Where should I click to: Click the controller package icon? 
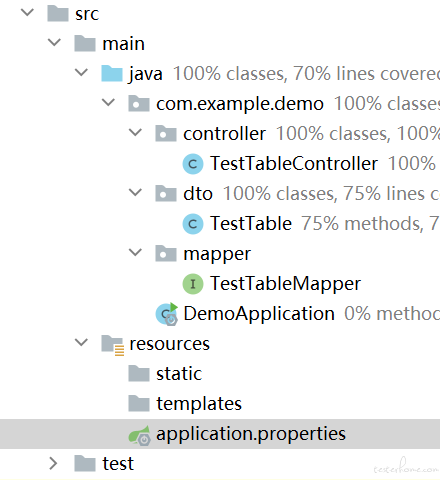(x=166, y=134)
